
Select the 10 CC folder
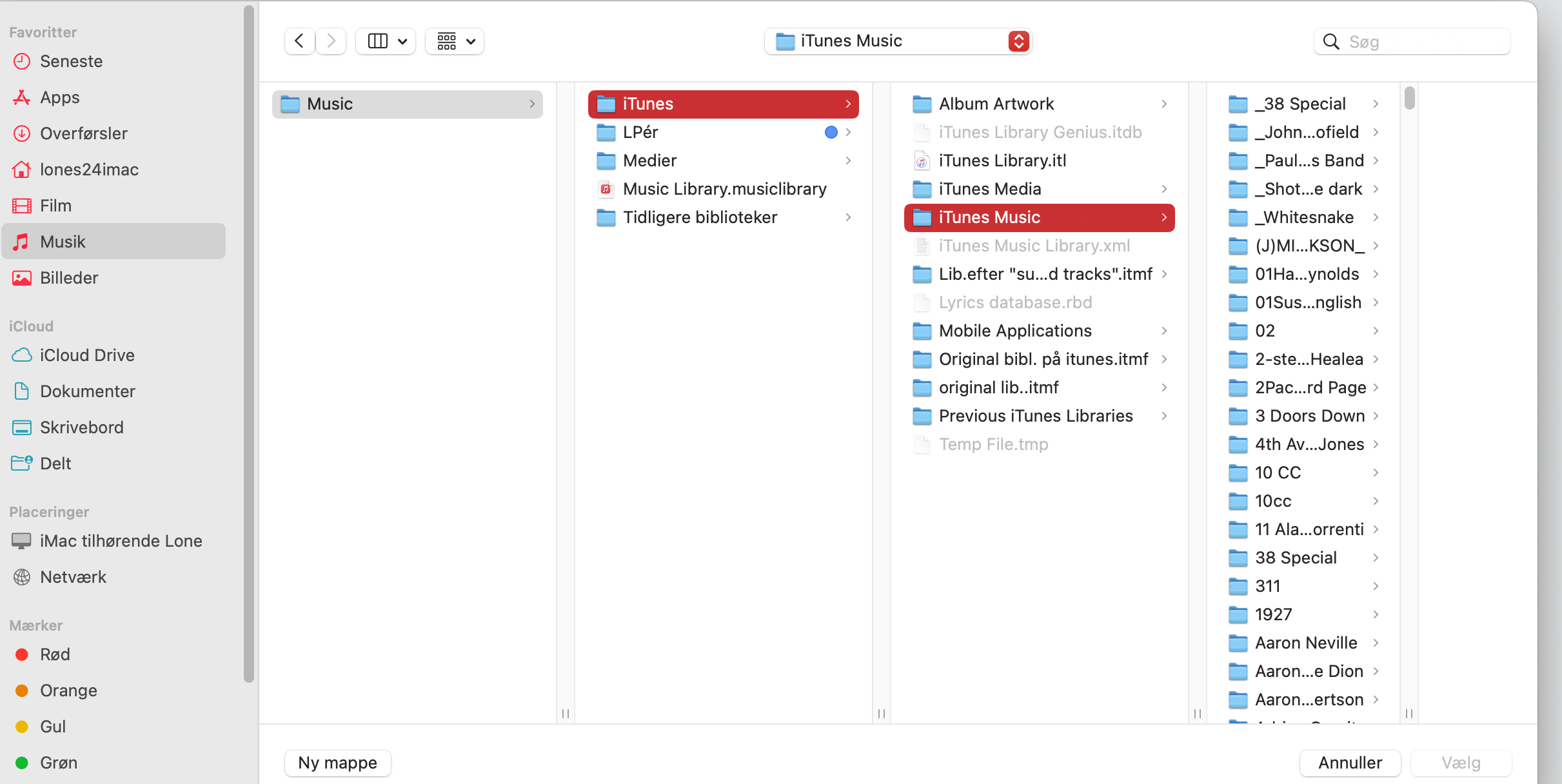click(1304, 473)
